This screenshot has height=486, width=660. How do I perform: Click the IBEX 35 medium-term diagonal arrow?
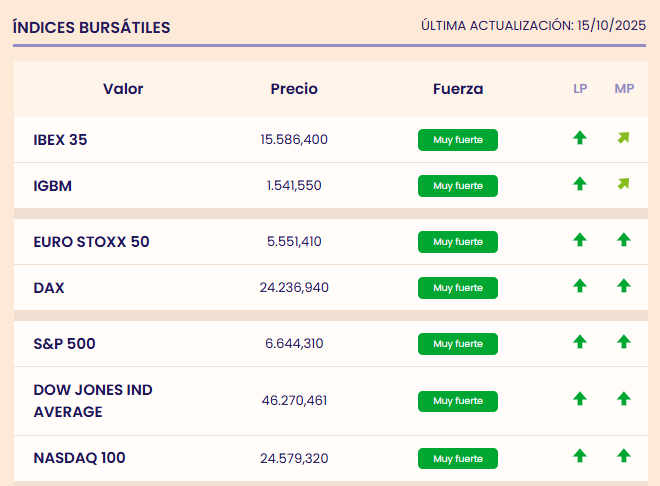624,139
